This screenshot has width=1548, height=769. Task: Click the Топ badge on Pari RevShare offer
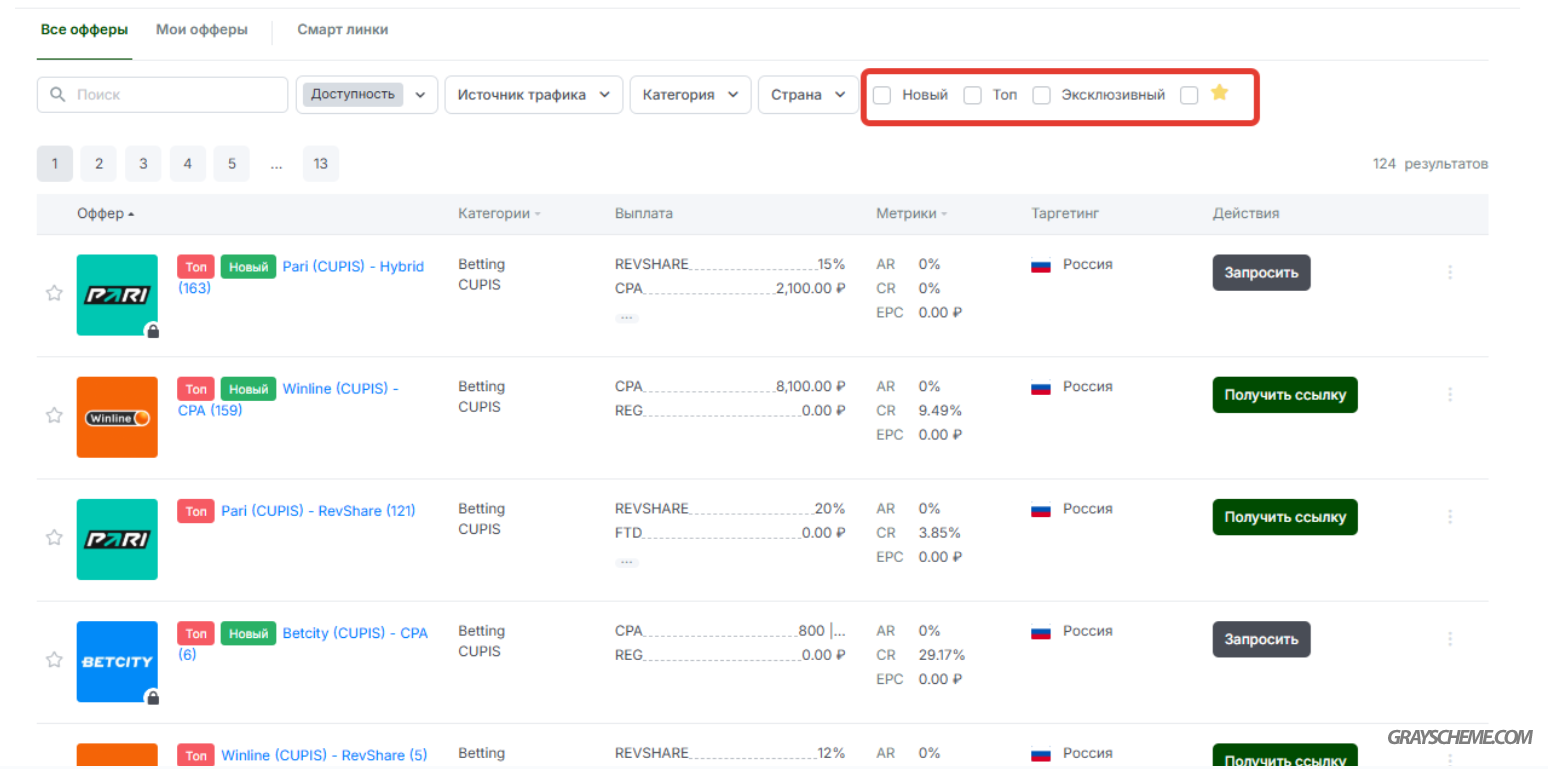pyautogui.click(x=196, y=511)
